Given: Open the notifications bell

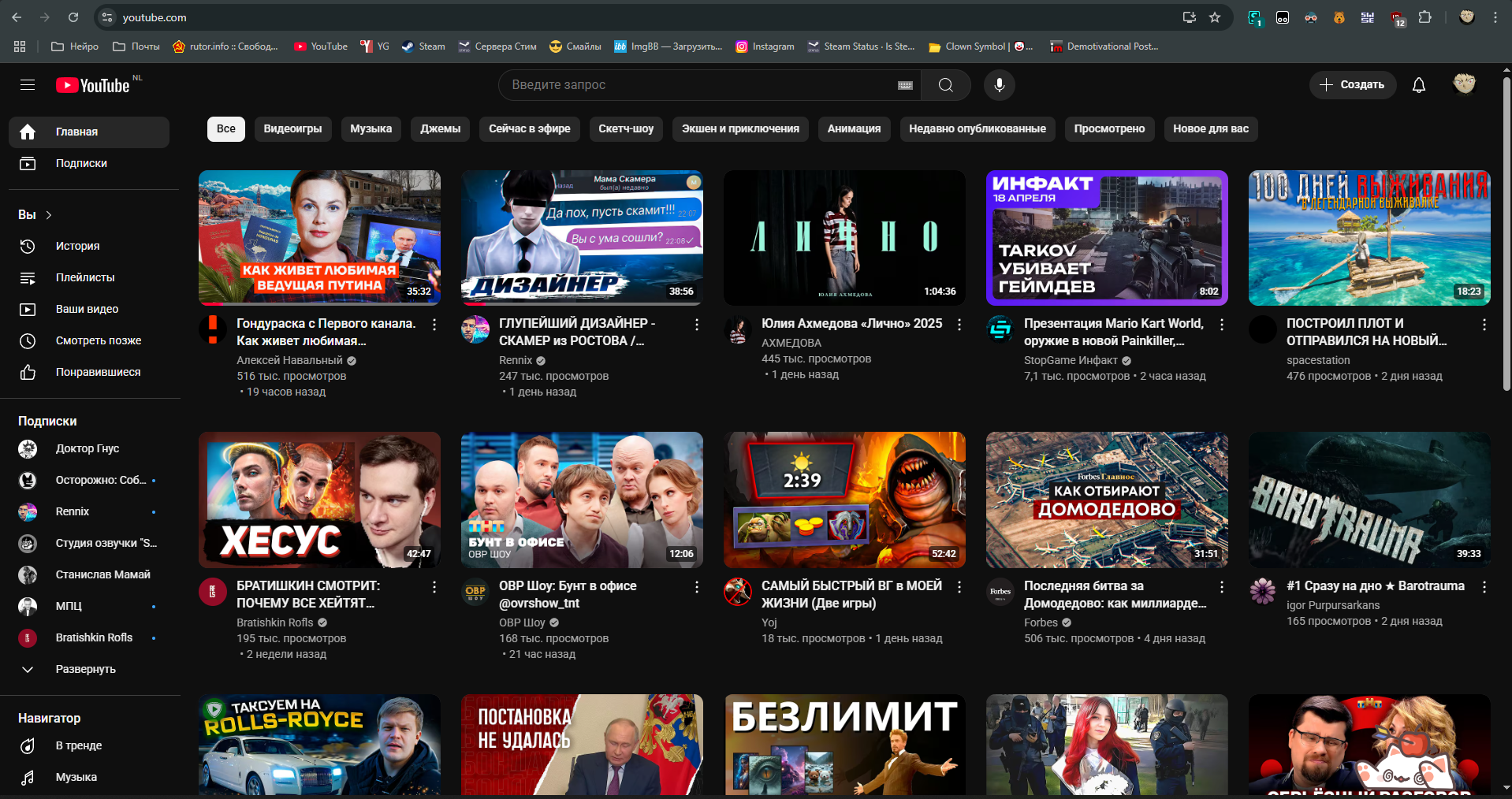Looking at the screenshot, I should click(1418, 85).
